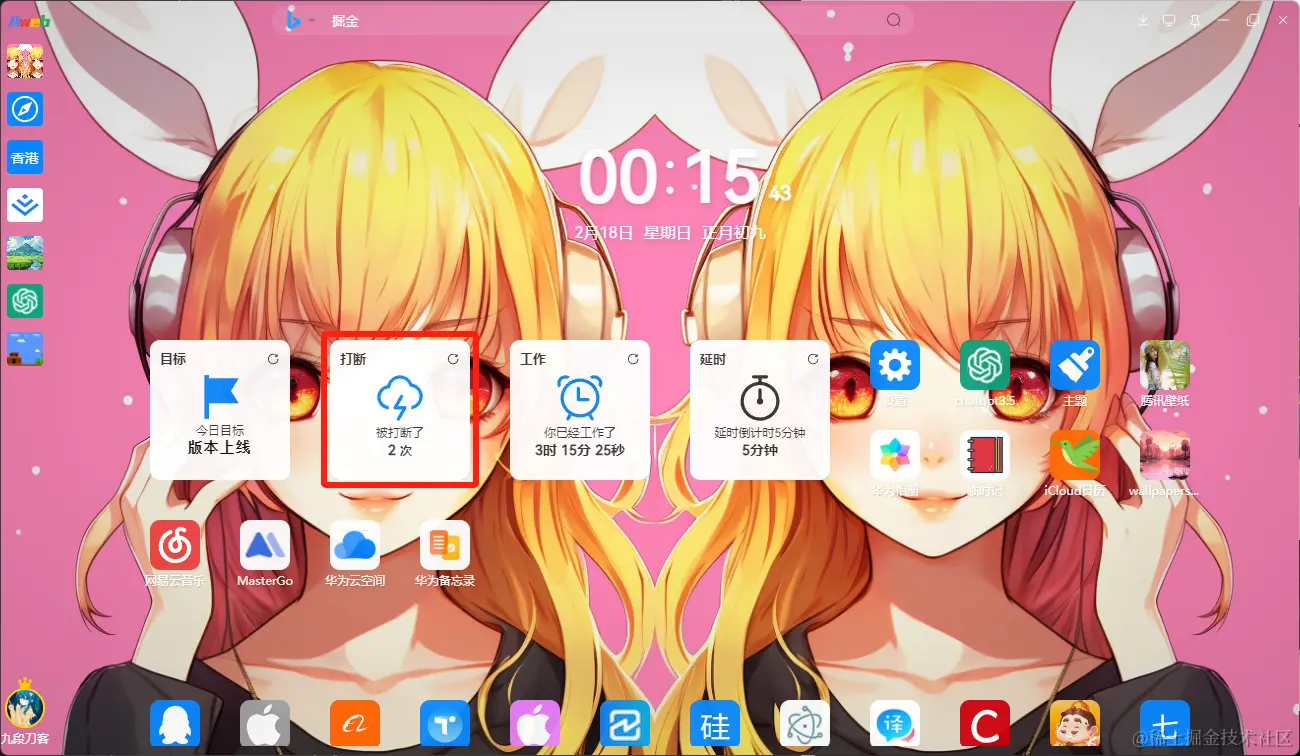Click the 5分钟 countdown value

pos(760,451)
